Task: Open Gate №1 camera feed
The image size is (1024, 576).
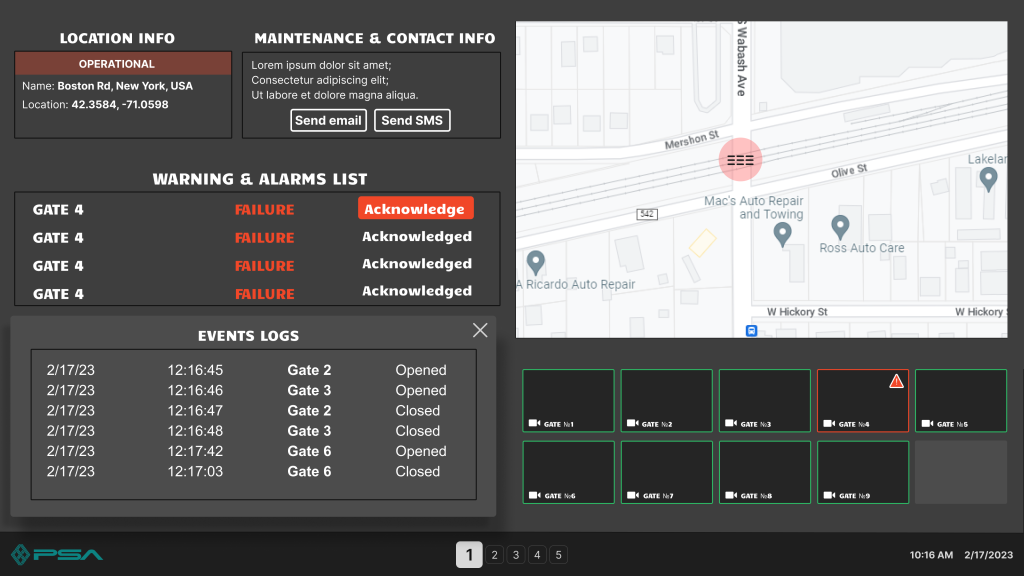Action: tap(568, 400)
